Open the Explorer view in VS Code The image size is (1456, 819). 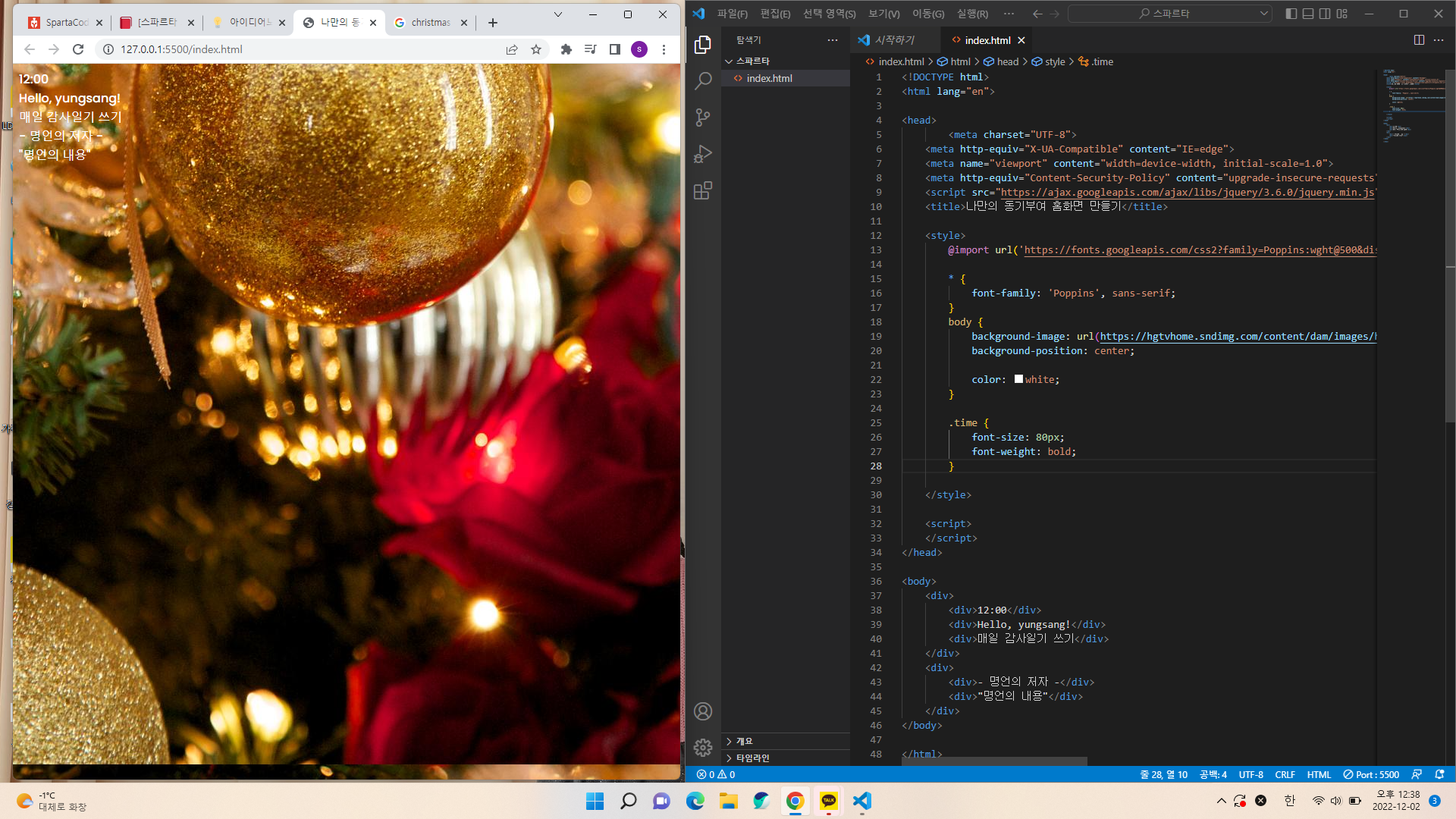(x=703, y=45)
